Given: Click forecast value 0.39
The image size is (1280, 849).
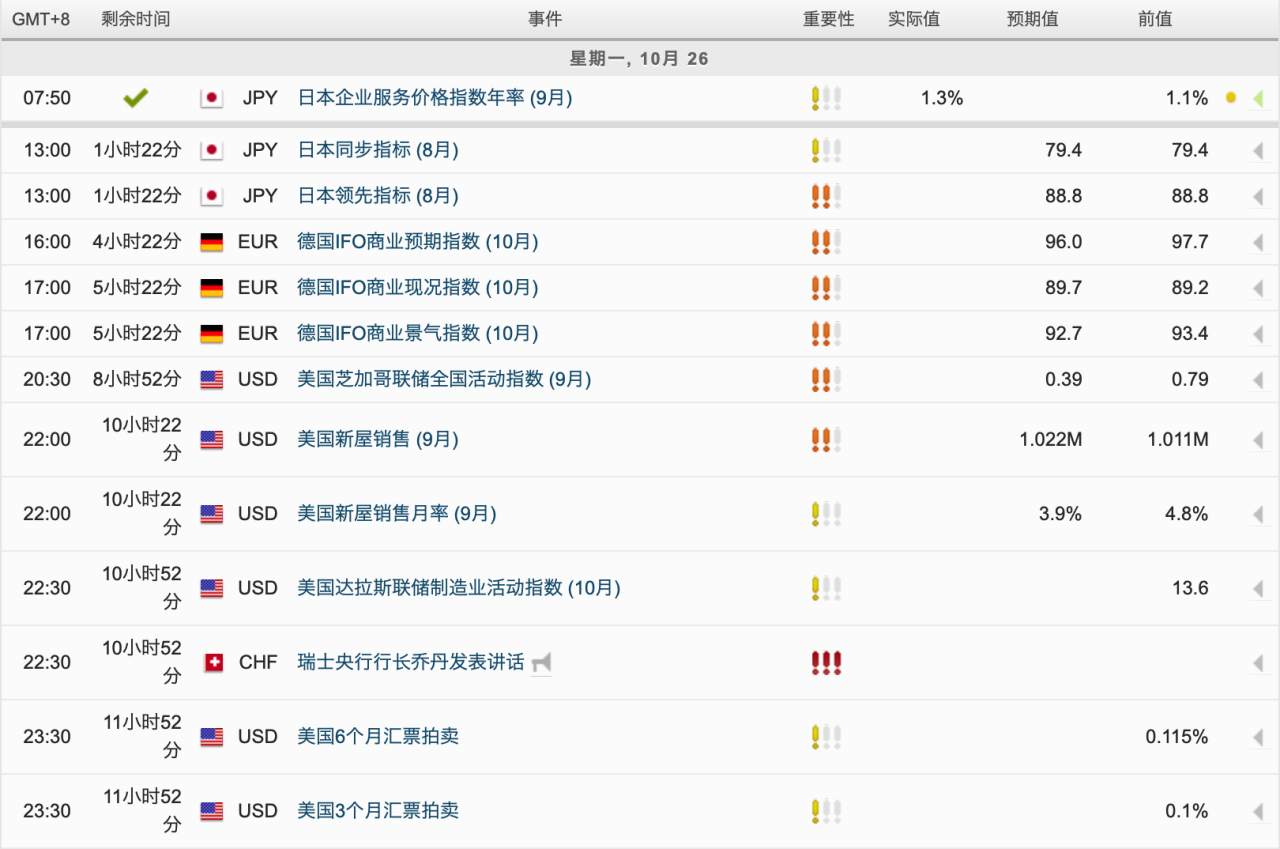Looking at the screenshot, I should click(x=1064, y=379).
